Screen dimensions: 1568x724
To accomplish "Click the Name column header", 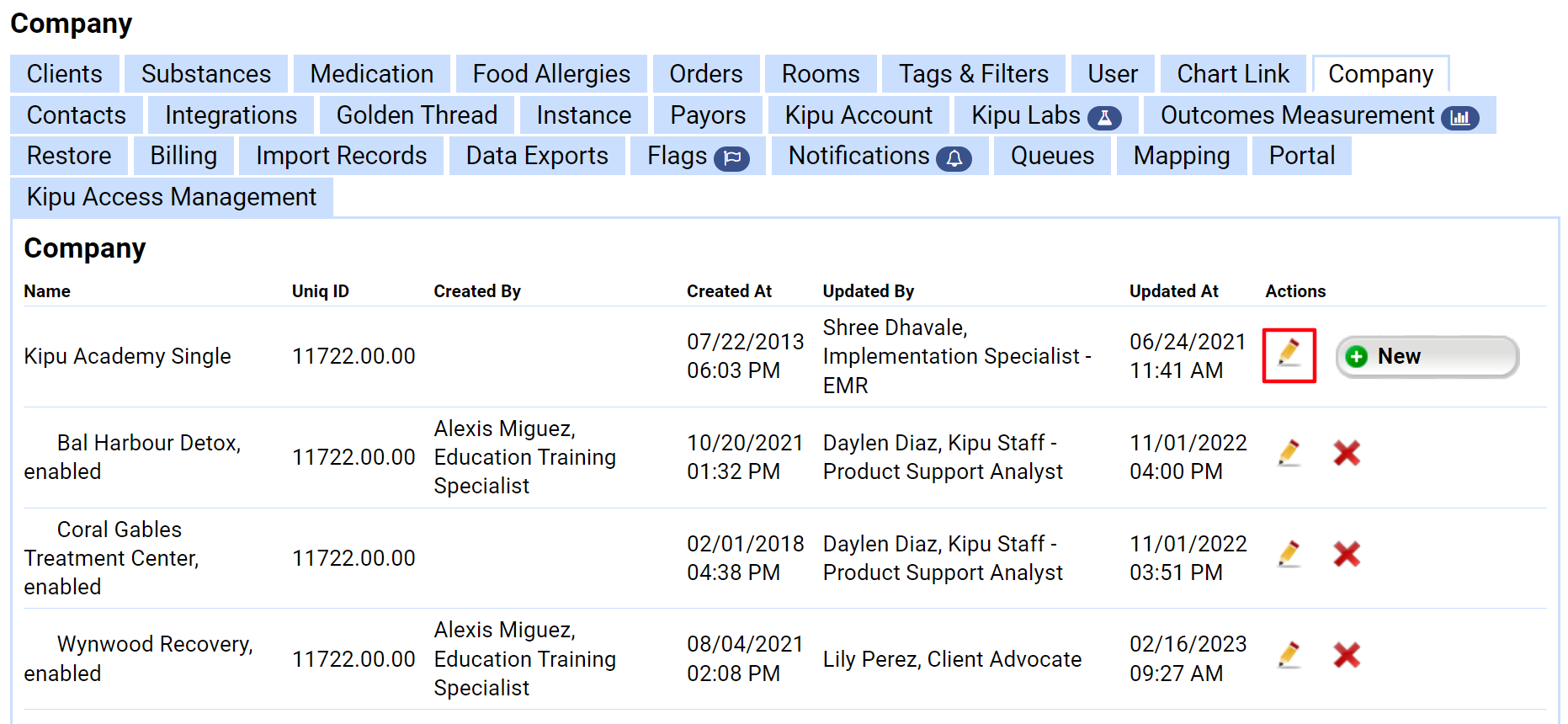I will tap(46, 291).
